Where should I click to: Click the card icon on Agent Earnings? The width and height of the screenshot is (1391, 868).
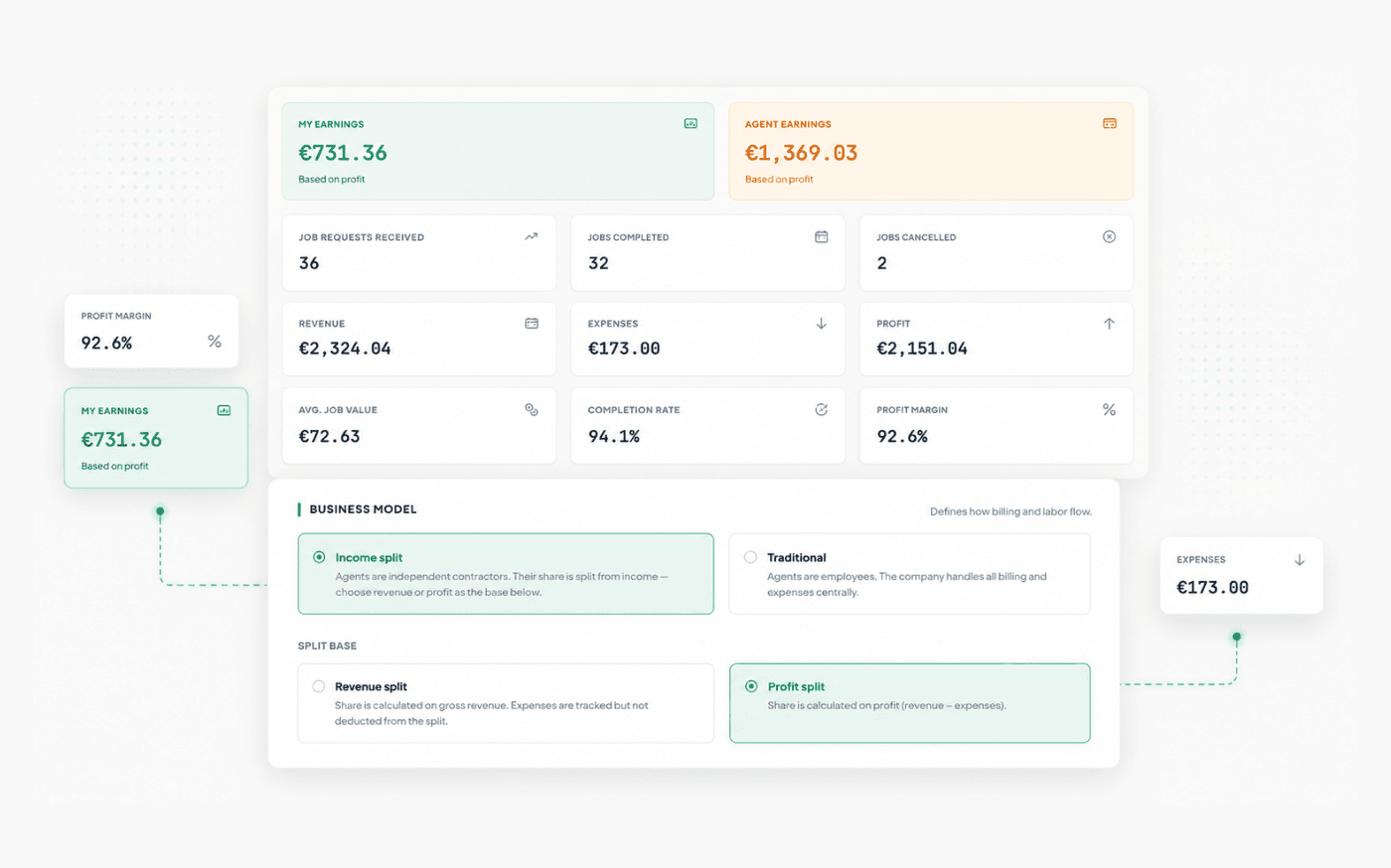click(1110, 123)
